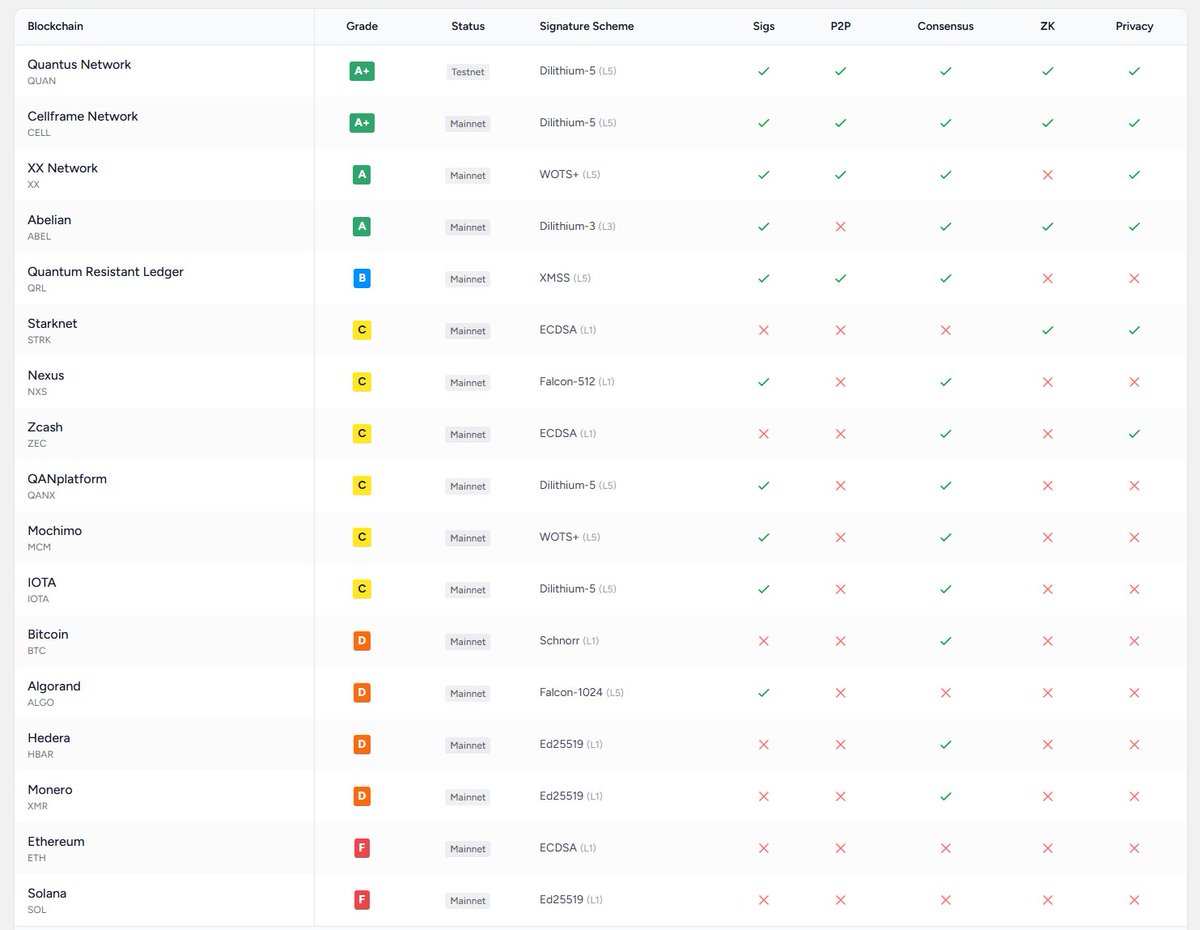Viewport: 1200px width, 930px height.
Task: Click the Privacy column header
Action: [x=1134, y=26]
